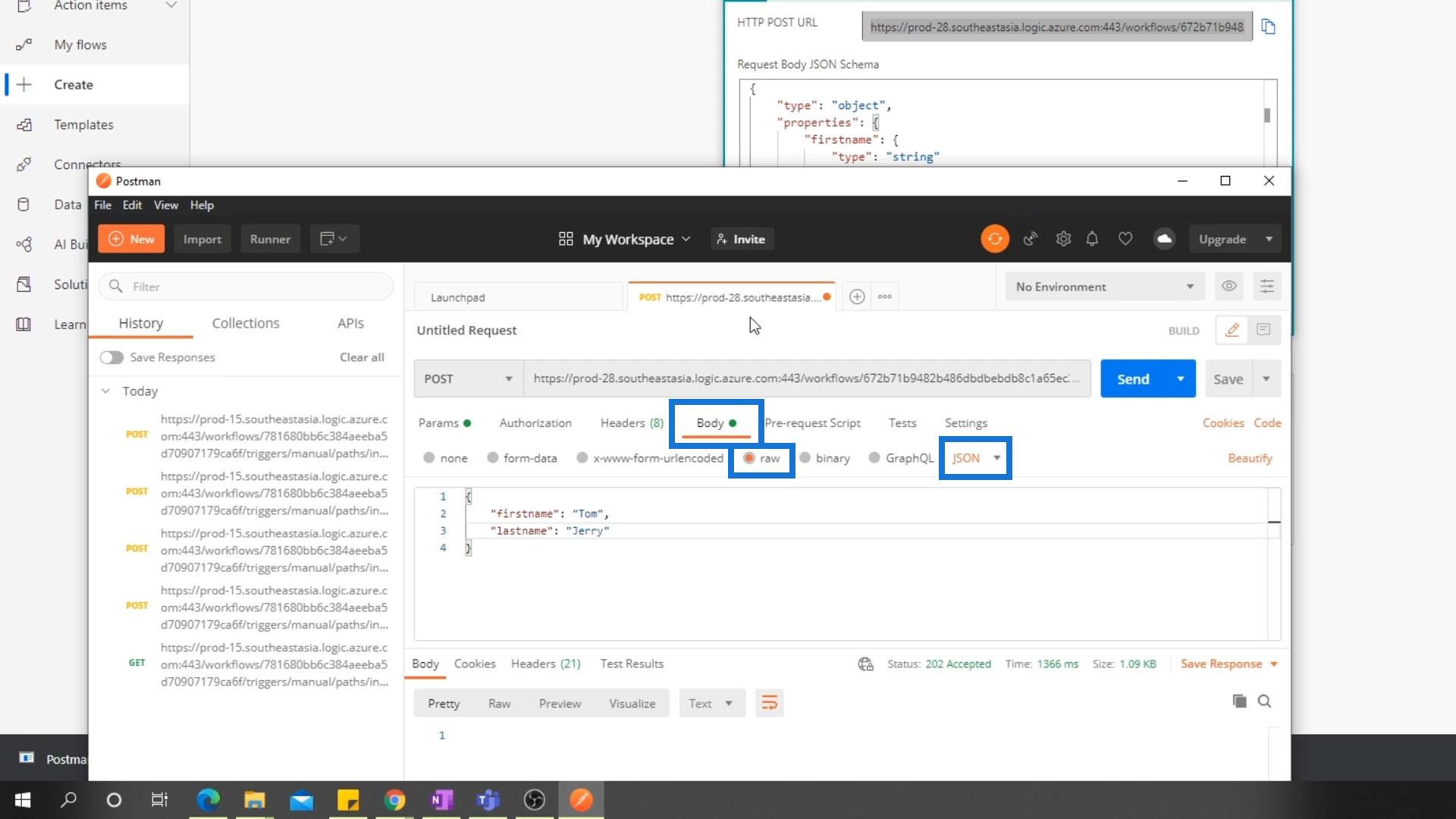Image resolution: width=1456 pixels, height=819 pixels.
Task: Open the POST method dropdown
Action: pyautogui.click(x=468, y=378)
